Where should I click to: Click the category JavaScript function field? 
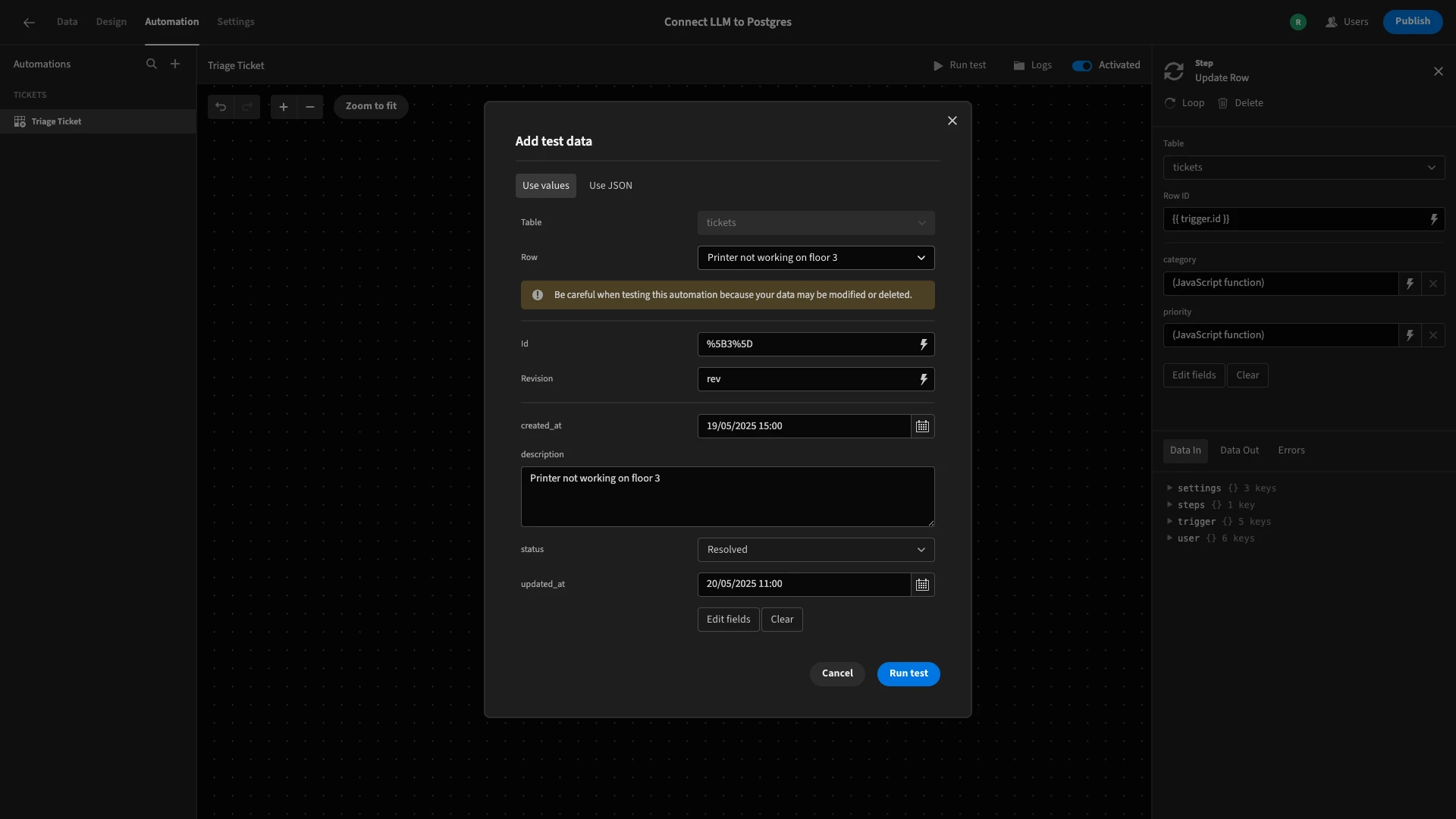click(1280, 284)
